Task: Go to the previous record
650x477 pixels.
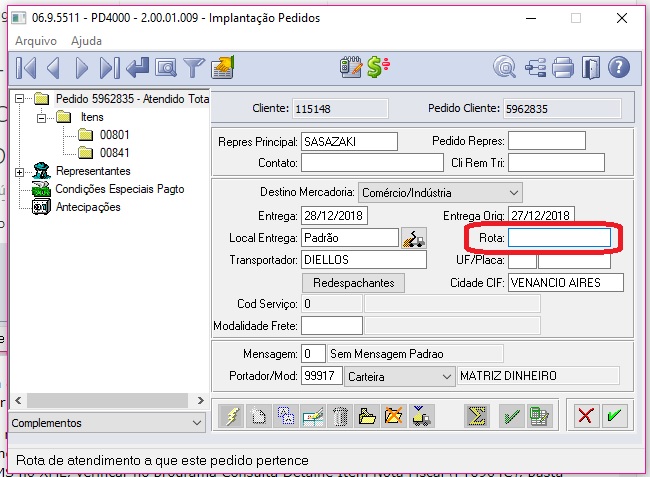Action: click(53, 68)
